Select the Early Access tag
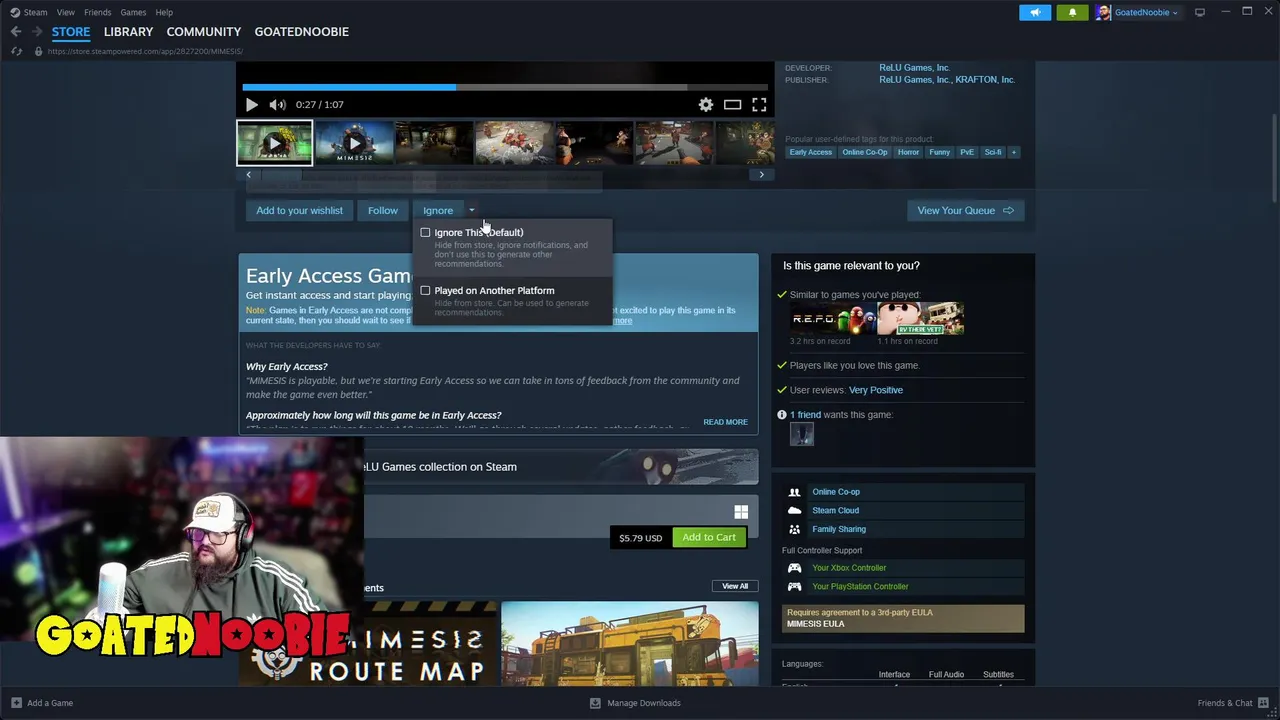Image resolution: width=1280 pixels, height=720 pixels. 810,152
